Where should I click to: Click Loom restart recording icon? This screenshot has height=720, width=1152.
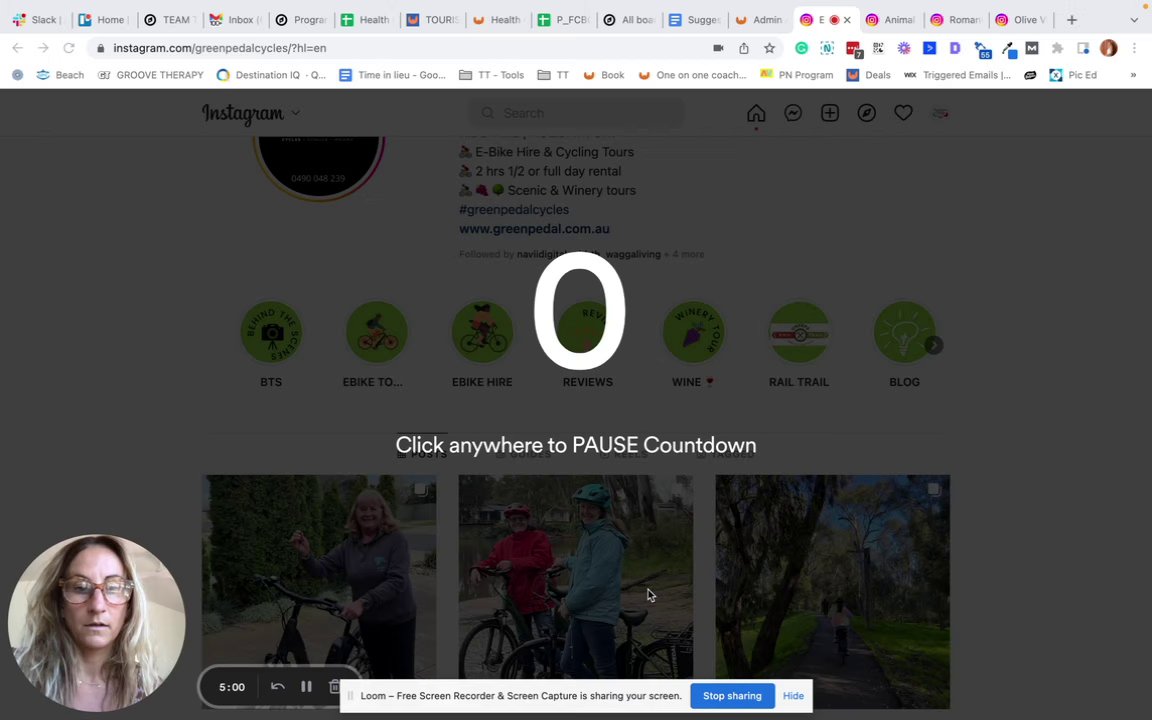tap(278, 687)
